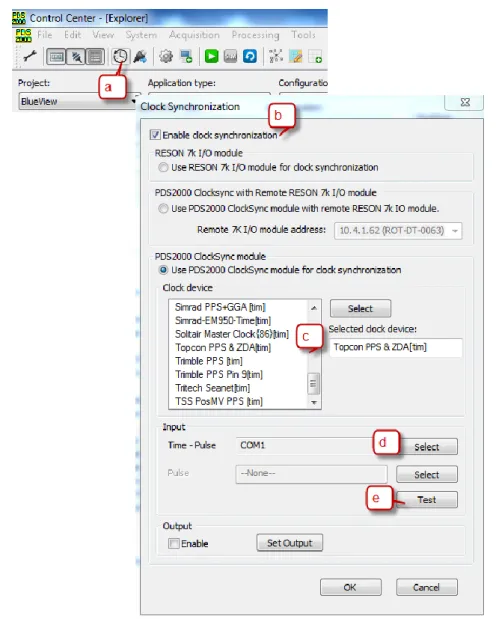Click the map with pencil edit icon

click(296, 56)
